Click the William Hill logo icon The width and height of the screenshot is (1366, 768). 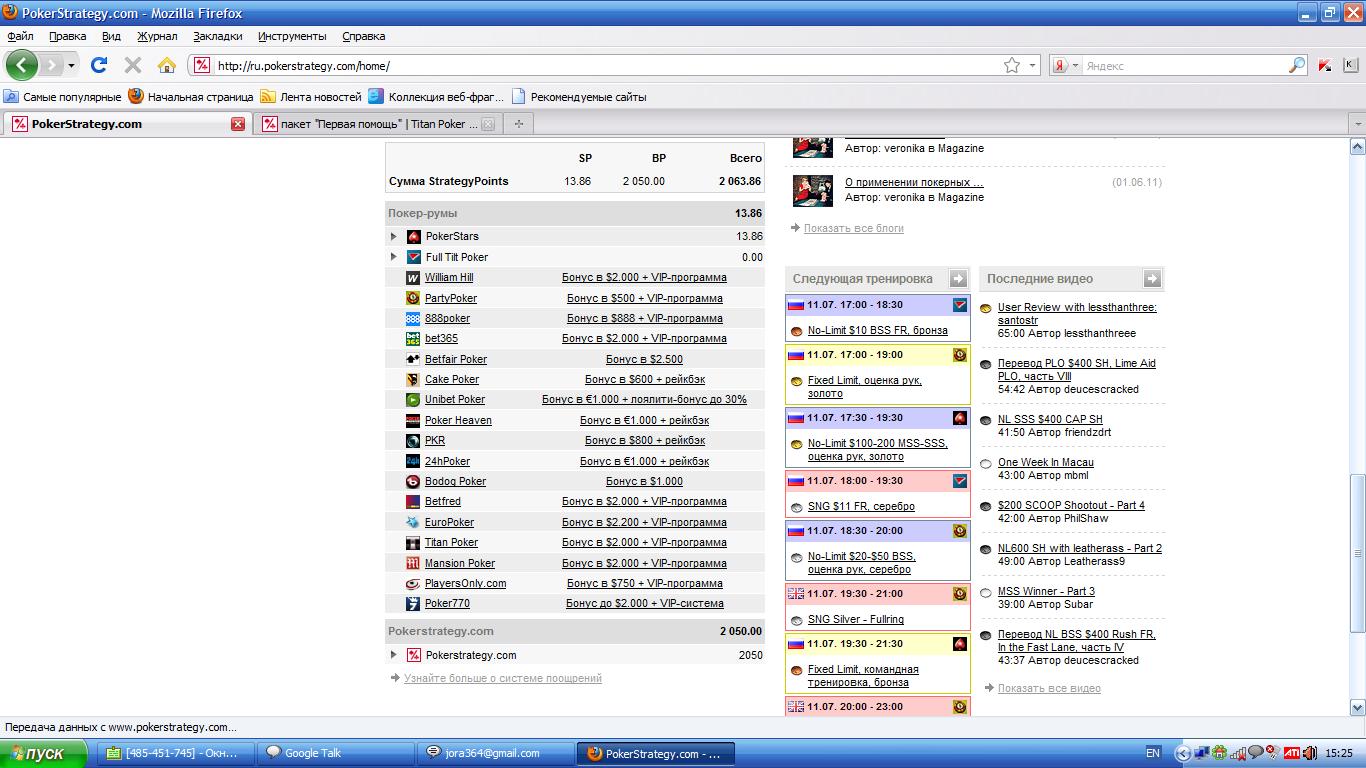[x=413, y=278]
